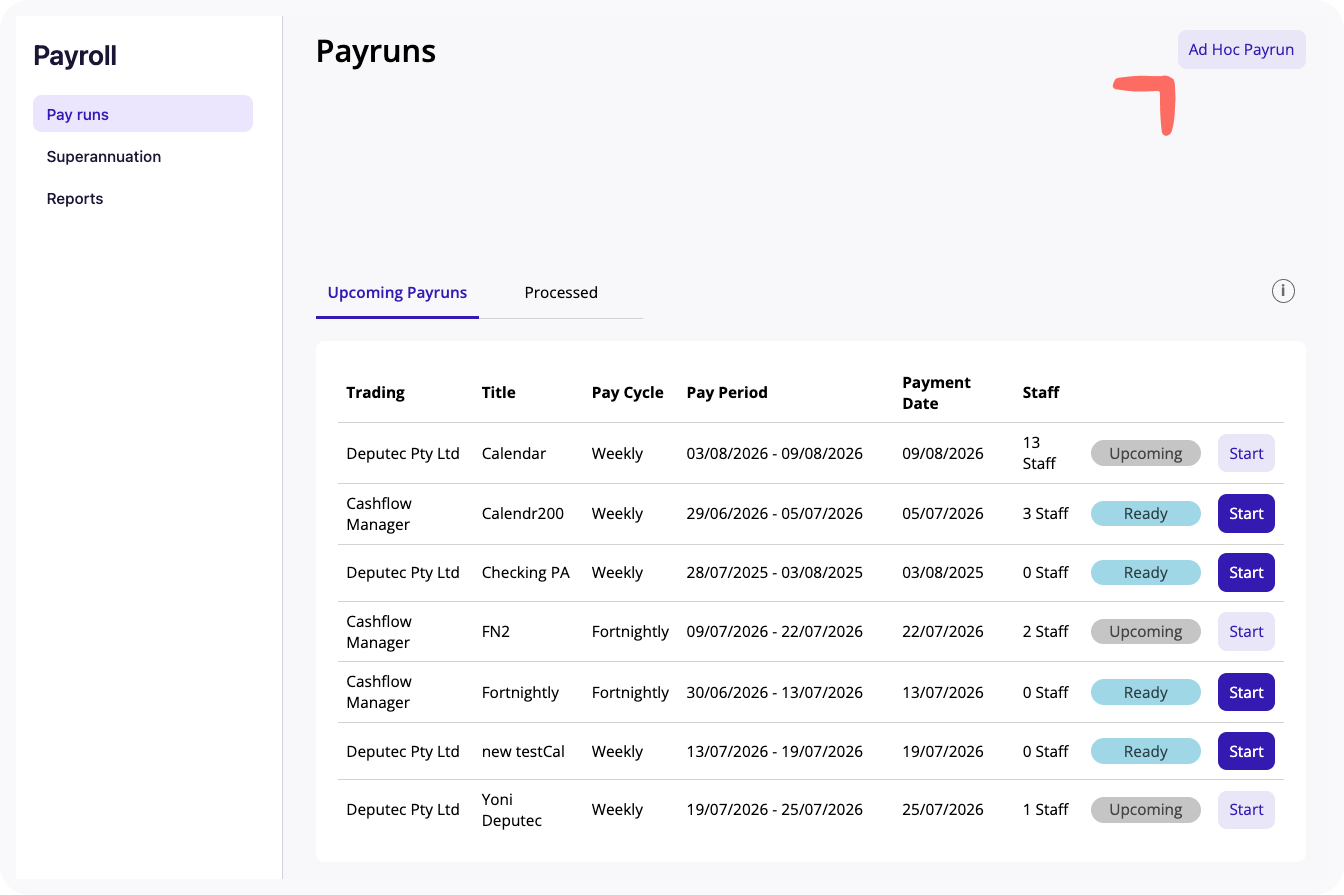Click pay period '03/08/2026 - 09/08/2026'
Viewport: 1344px width, 895px height.
[x=774, y=453]
